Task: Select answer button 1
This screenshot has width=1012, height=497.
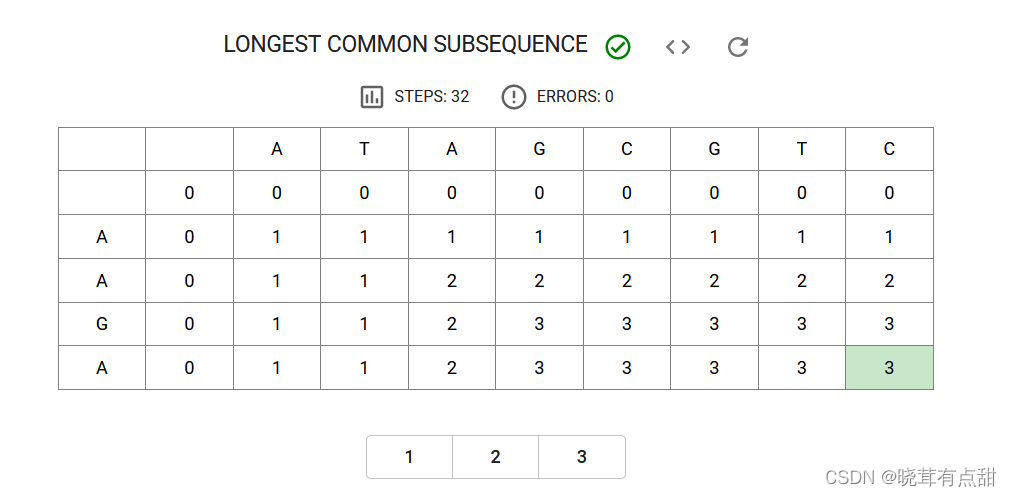Action: pyautogui.click(x=409, y=457)
